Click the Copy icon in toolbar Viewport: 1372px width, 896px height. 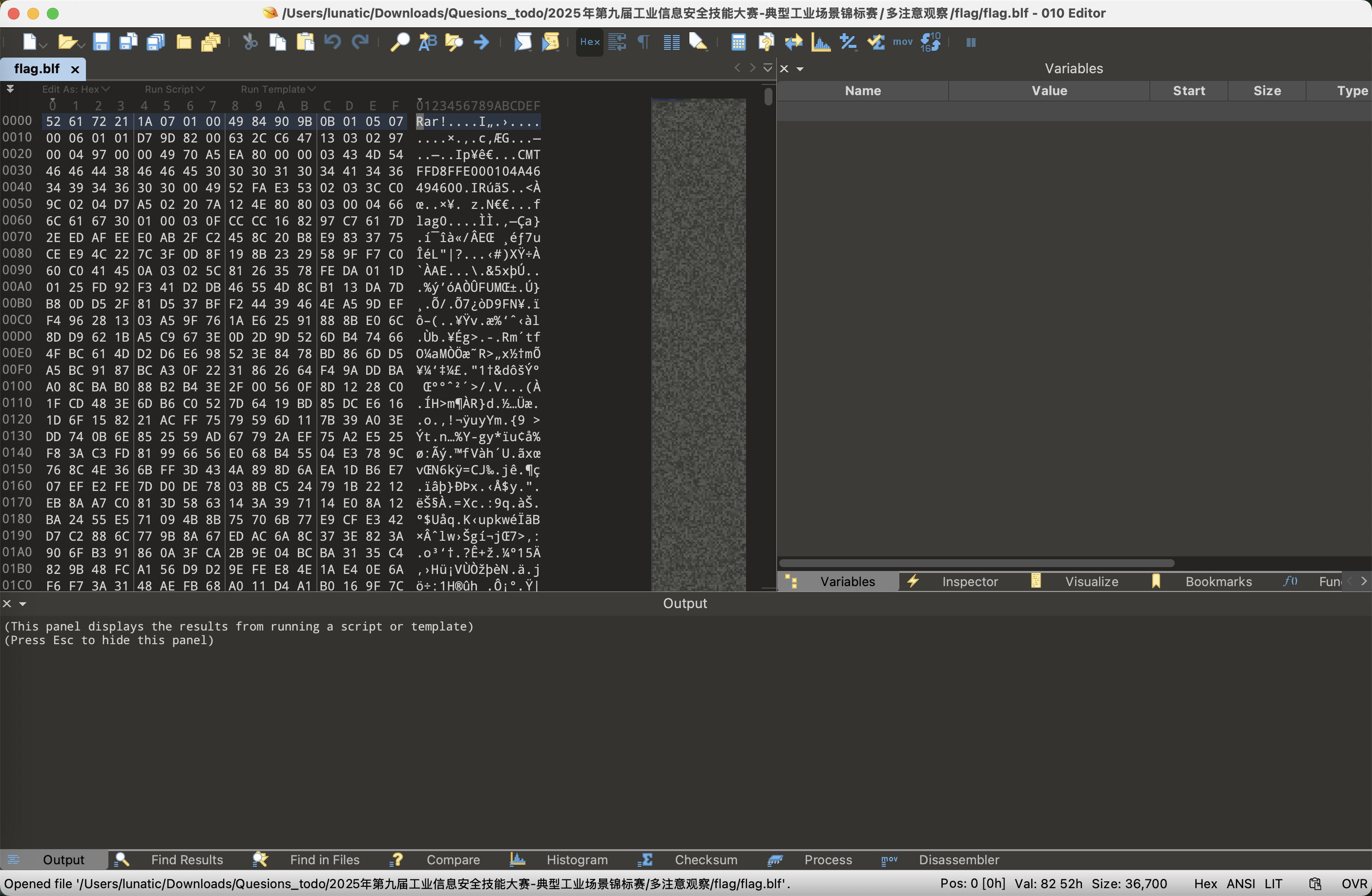[x=278, y=41]
